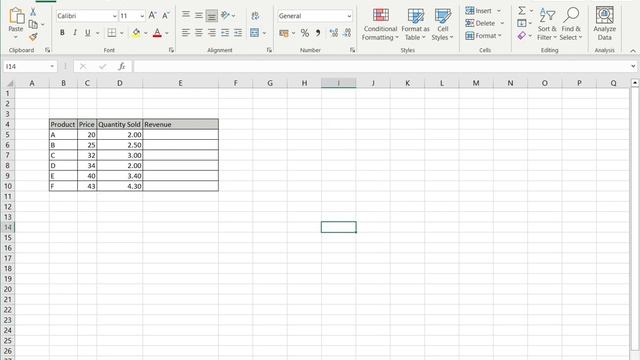The image size is (640, 360).
Task: Click the vertical scrollbar up arrow
Action: coord(635,83)
